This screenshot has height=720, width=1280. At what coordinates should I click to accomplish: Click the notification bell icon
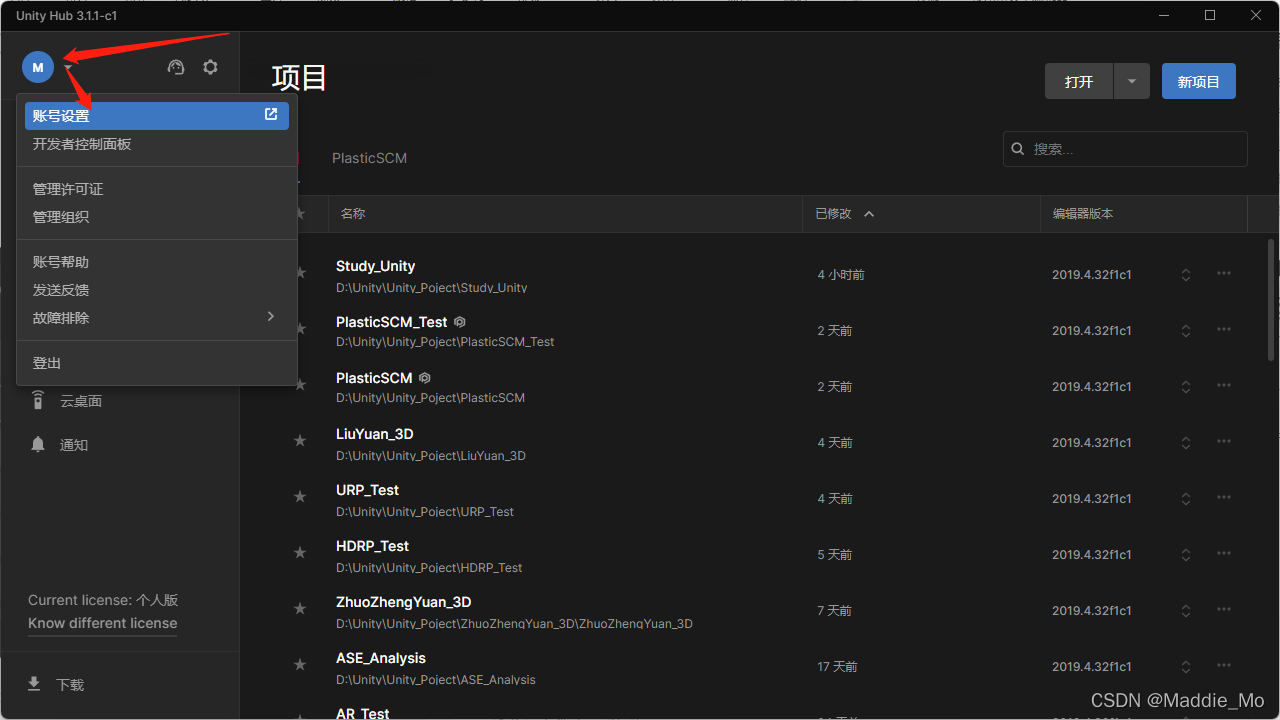(x=38, y=444)
